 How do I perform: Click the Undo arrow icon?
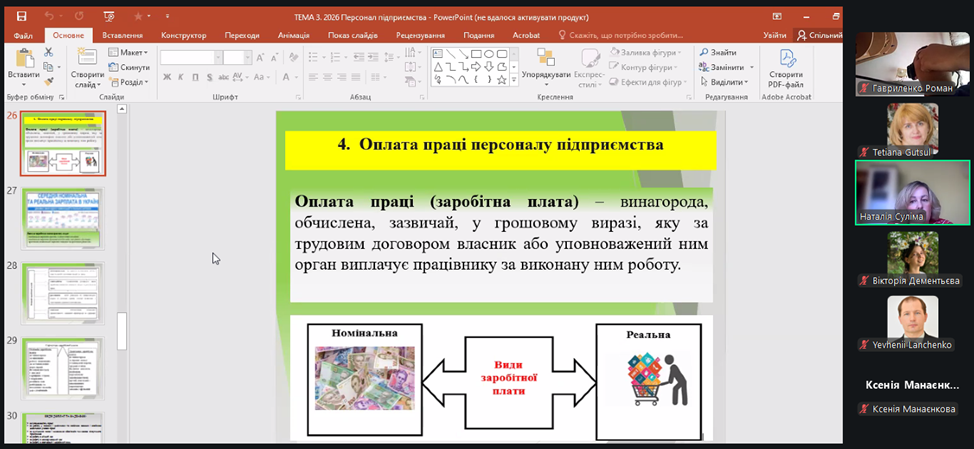(x=50, y=17)
